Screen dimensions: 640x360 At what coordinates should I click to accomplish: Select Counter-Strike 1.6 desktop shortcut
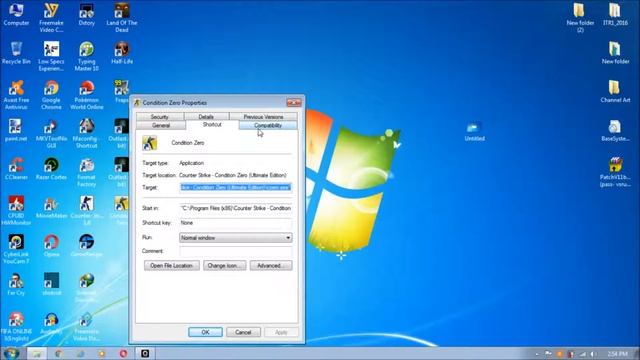click(x=87, y=210)
